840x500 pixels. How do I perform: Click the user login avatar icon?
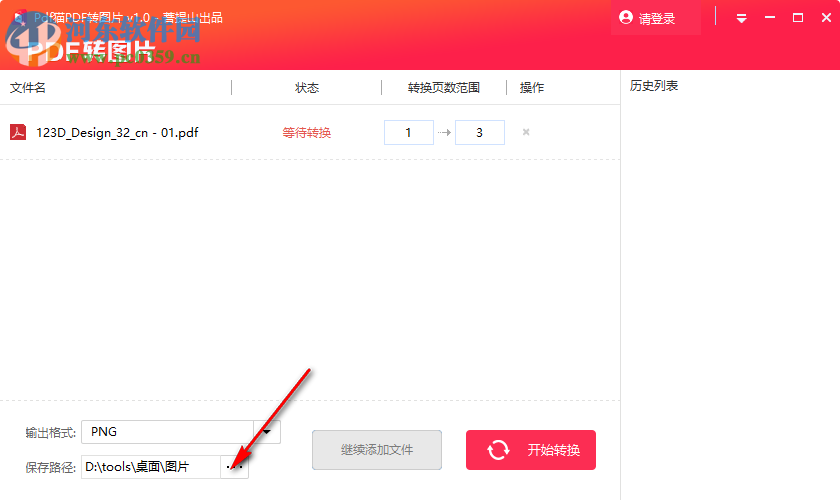pyautogui.click(x=625, y=18)
